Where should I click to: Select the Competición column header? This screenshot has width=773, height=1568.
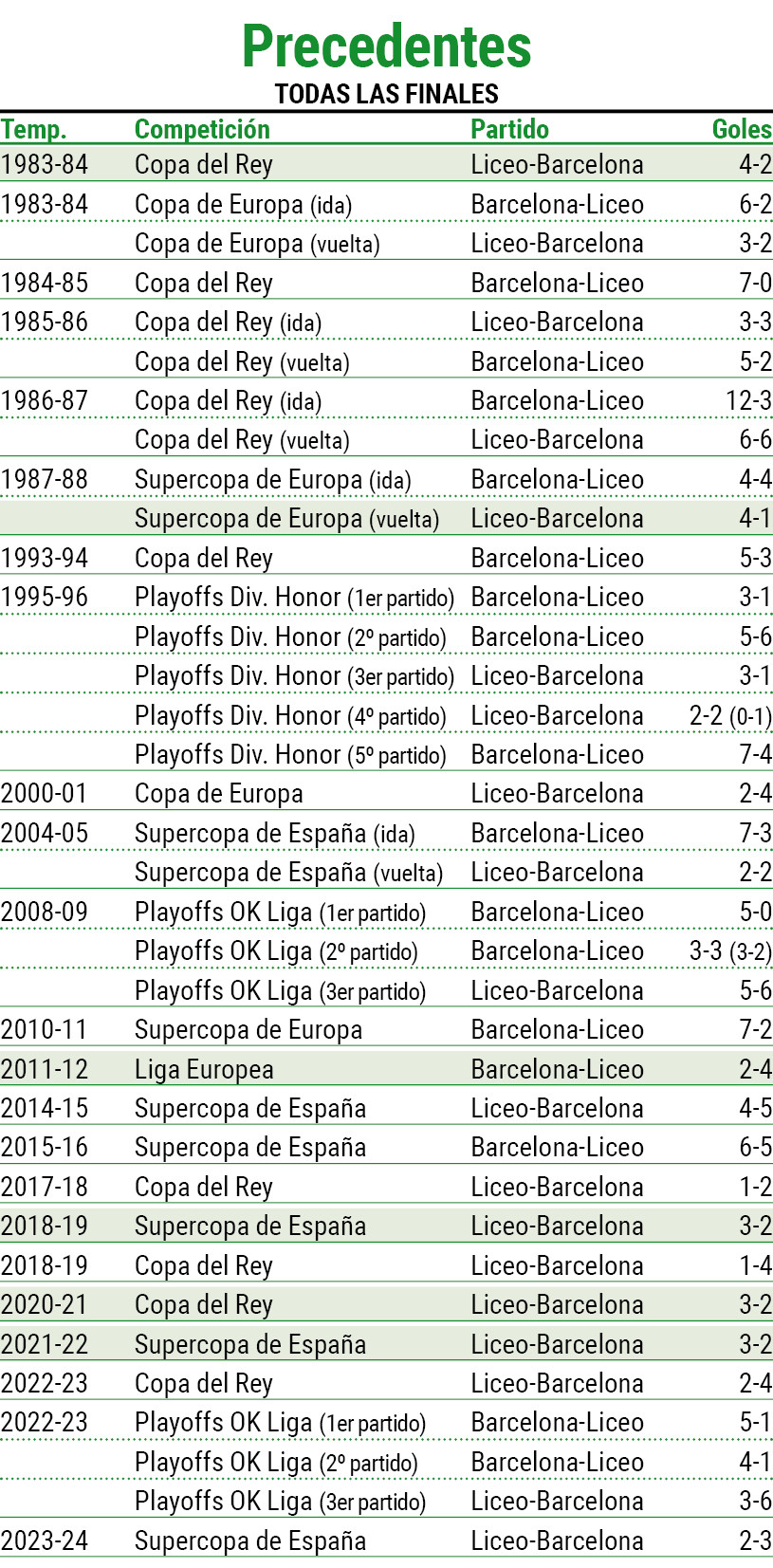coord(202,129)
